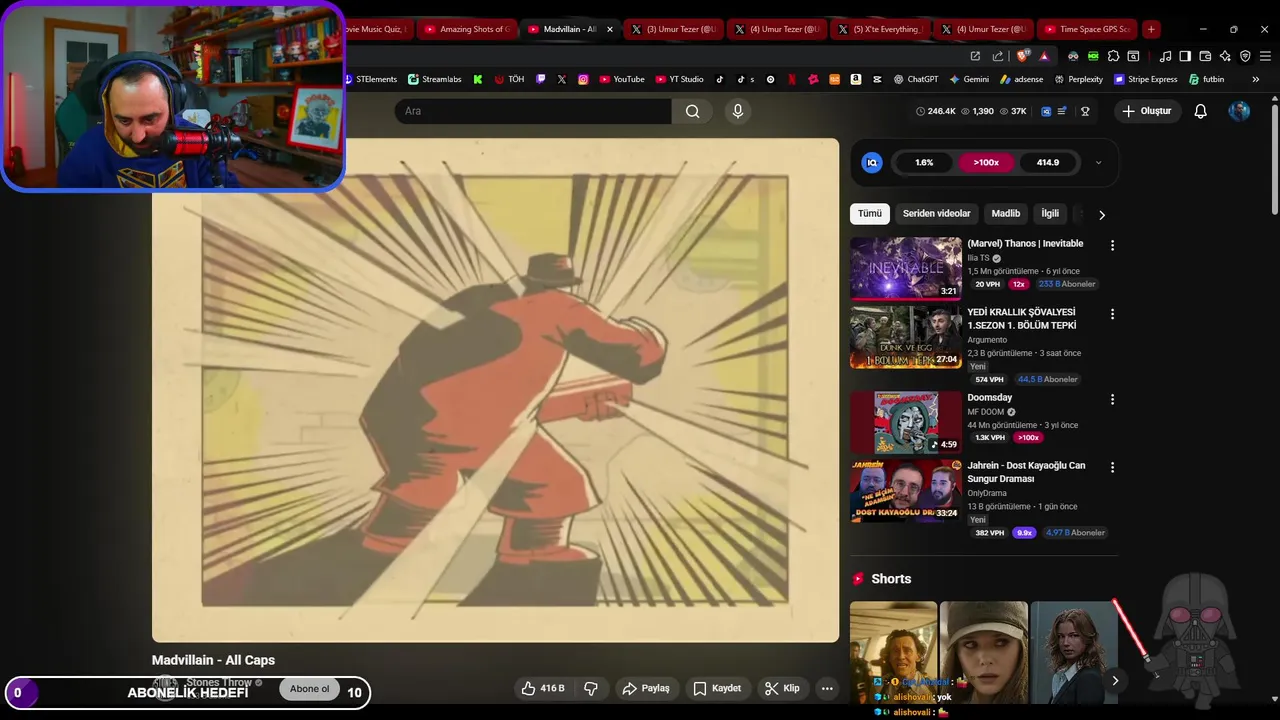
Task: Click the YouTube search magnifier button
Action: coord(692,111)
